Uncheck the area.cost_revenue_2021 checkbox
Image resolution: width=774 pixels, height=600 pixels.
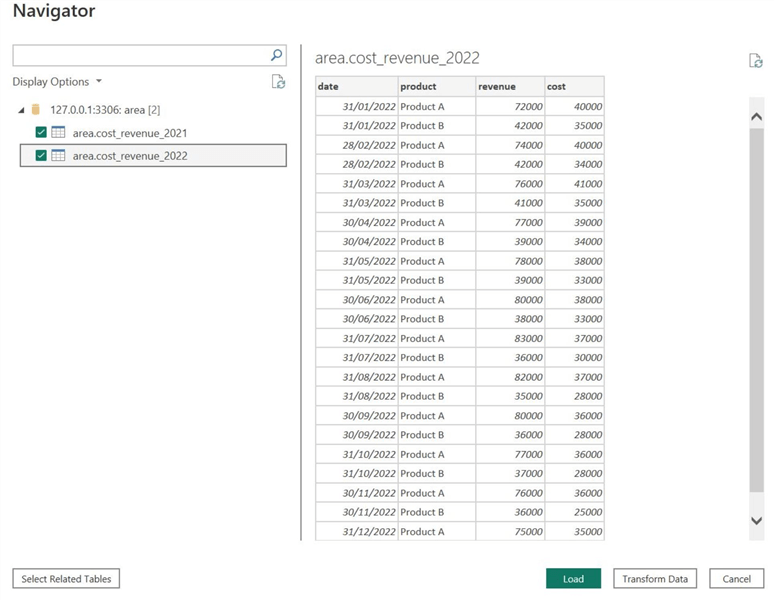[41, 132]
